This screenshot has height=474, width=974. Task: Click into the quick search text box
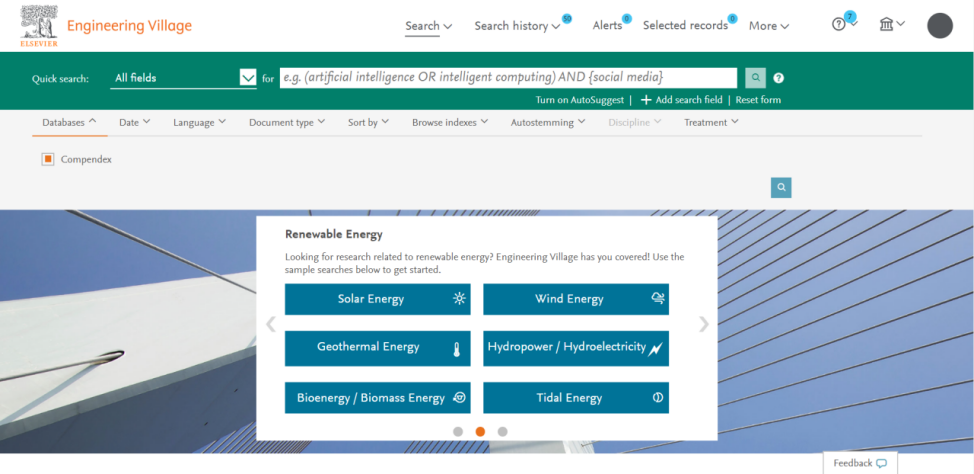click(508, 78)
